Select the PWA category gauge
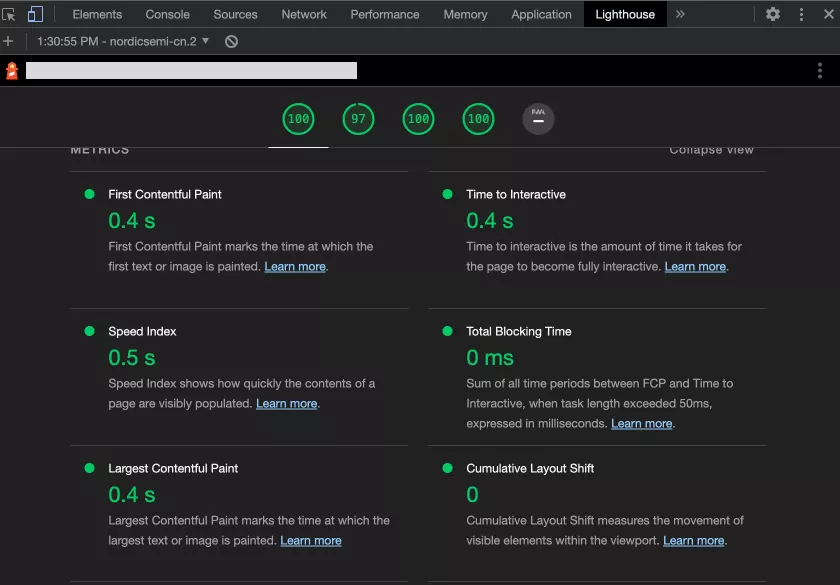 (x=538, y=119)
